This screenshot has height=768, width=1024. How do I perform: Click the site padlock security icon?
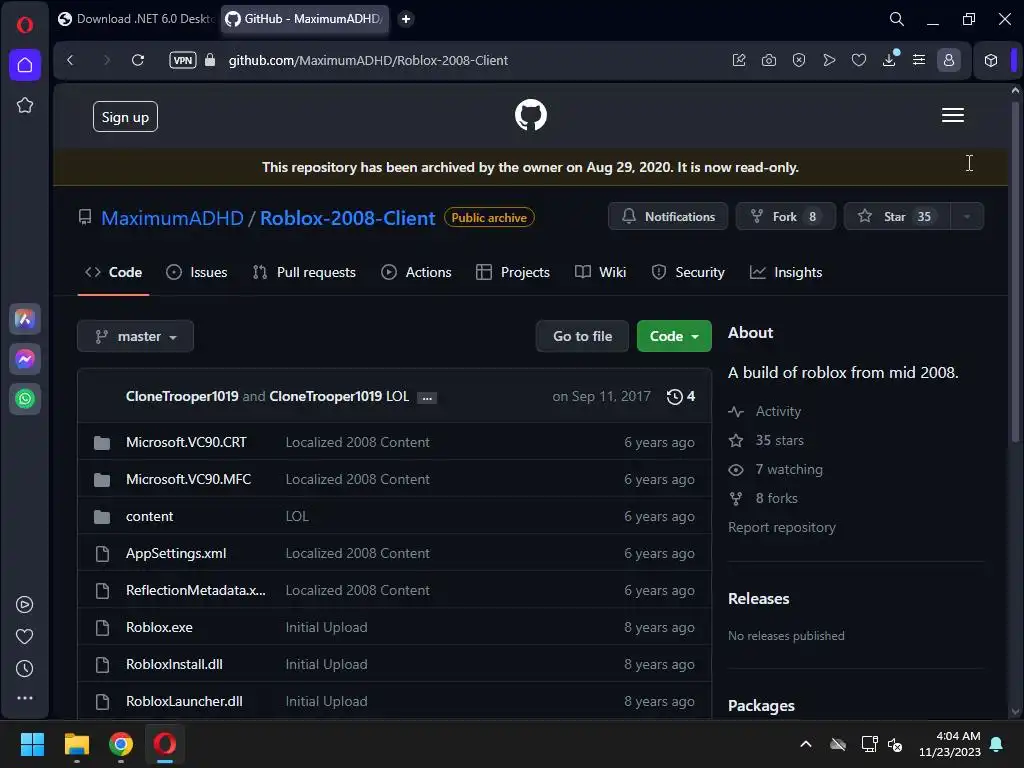(x=210, y=60)
